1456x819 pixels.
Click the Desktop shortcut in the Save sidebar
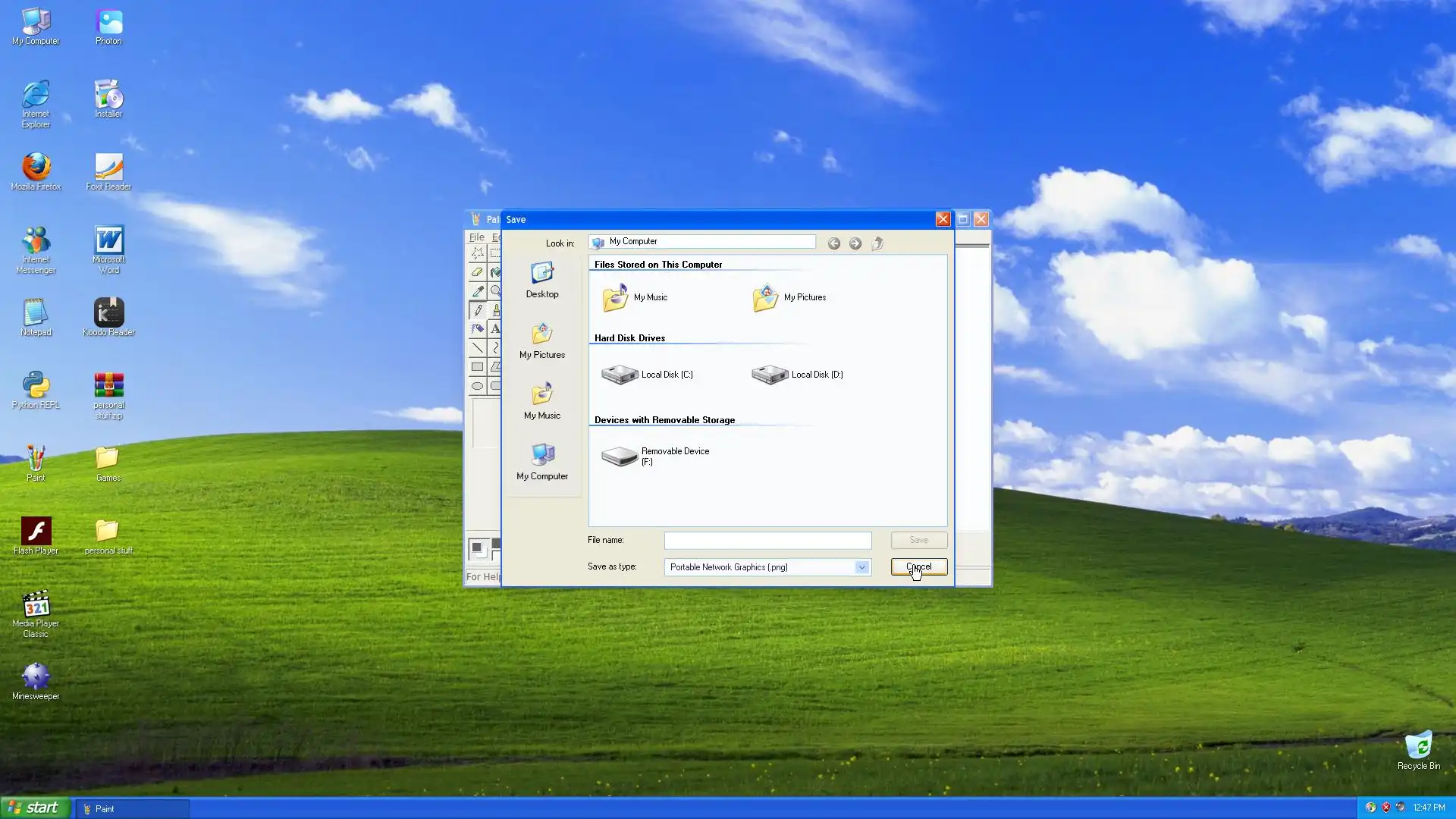[542, 280]
